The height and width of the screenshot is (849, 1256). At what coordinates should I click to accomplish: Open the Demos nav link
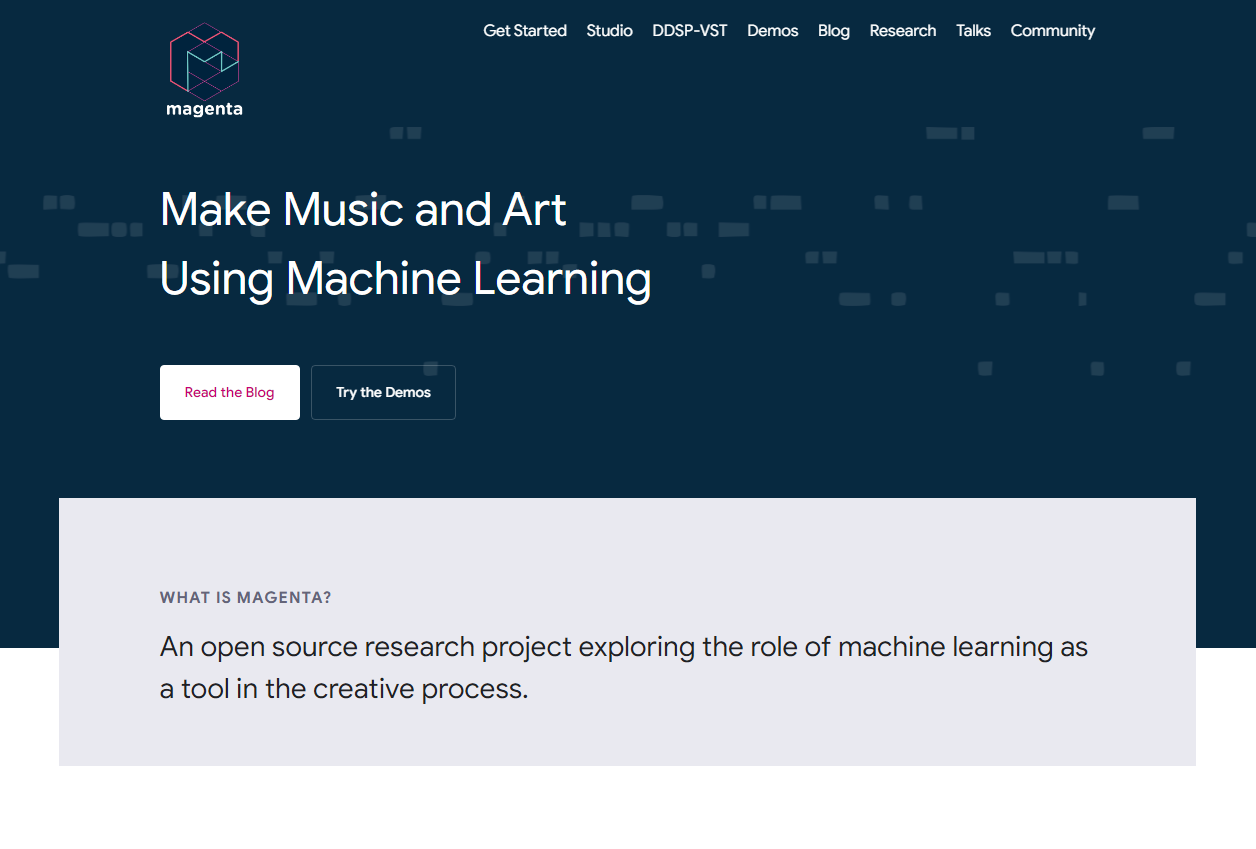(x=773, y=31)
